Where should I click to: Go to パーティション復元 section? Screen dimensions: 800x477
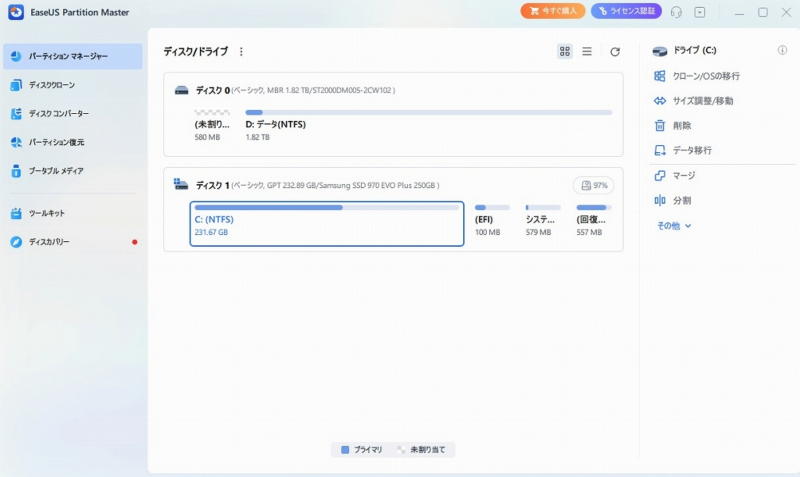tap(57, 142)
